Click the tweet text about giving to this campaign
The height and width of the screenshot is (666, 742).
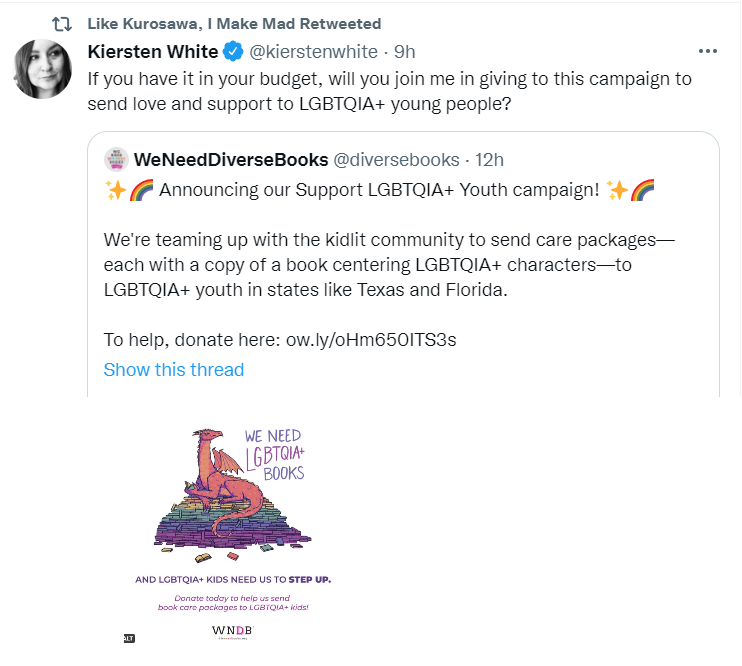[x=389, y=91]
